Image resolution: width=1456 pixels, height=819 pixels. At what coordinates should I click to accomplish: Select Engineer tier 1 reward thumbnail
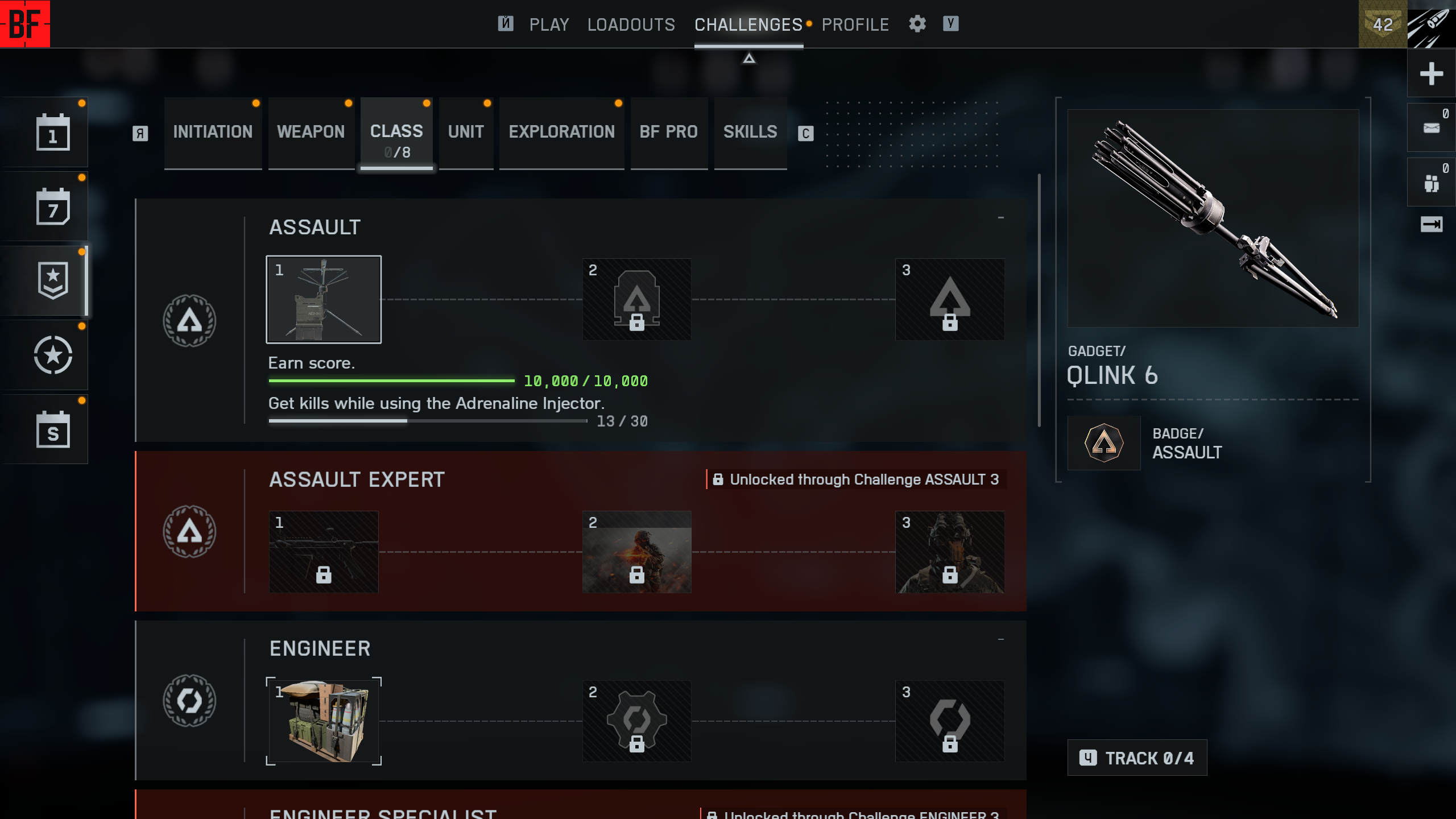(324, 721)
